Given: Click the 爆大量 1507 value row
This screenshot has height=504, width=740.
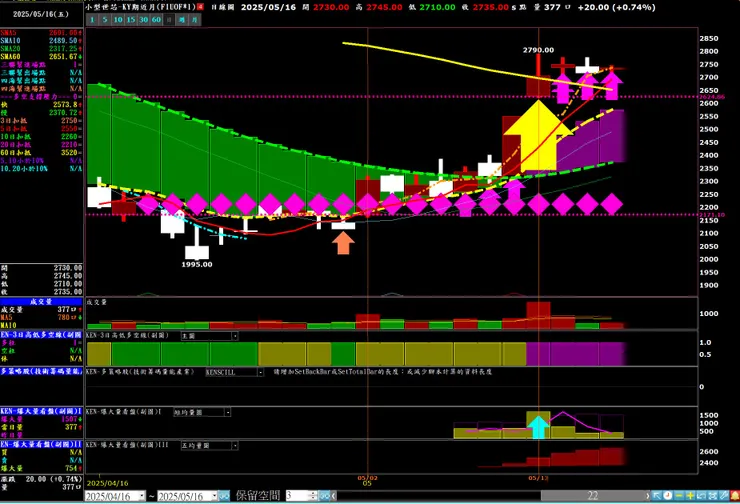Looking at the screenshot, I should coord(42,419).
